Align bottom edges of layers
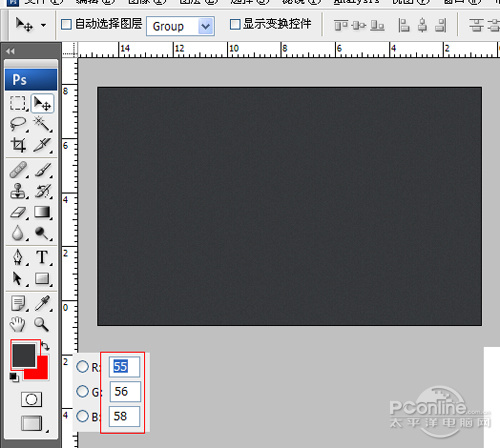Image resolution: width=500 pixels, height=448 pixels. point(378,25)
